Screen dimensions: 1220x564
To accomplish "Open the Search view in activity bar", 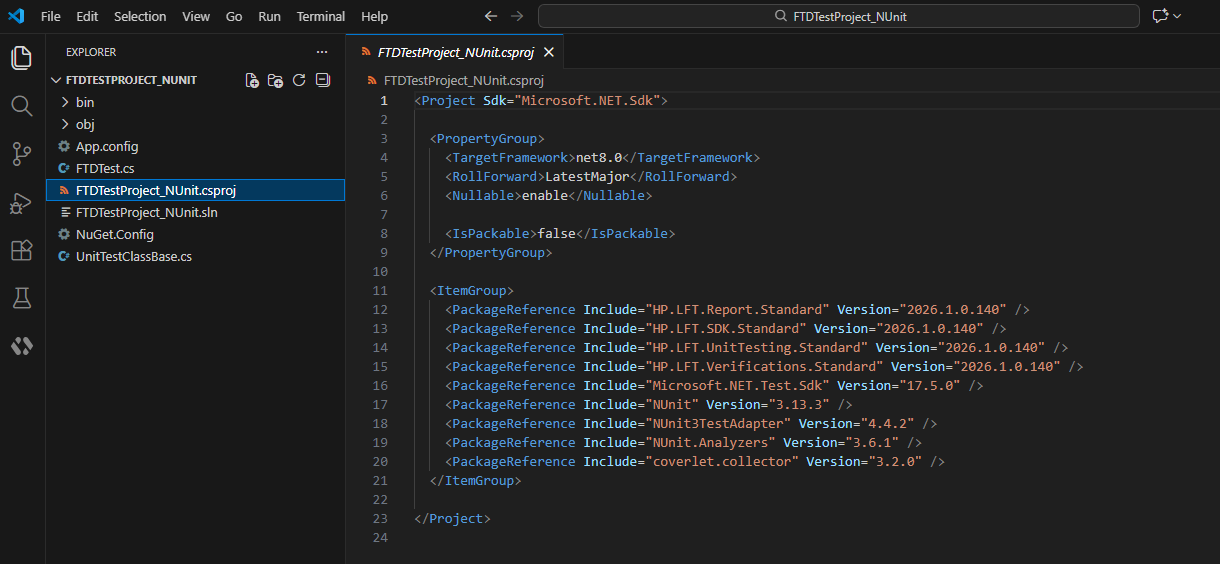I will pos(21,106).
